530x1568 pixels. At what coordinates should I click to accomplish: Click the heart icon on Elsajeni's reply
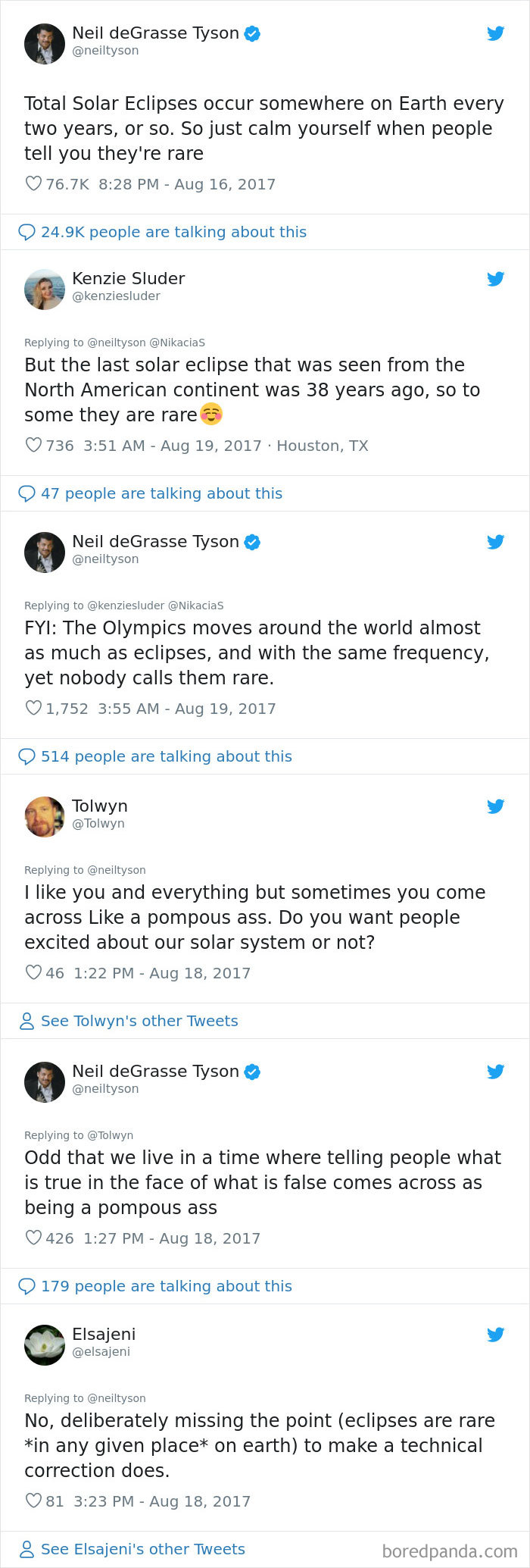coord(33,1501)
